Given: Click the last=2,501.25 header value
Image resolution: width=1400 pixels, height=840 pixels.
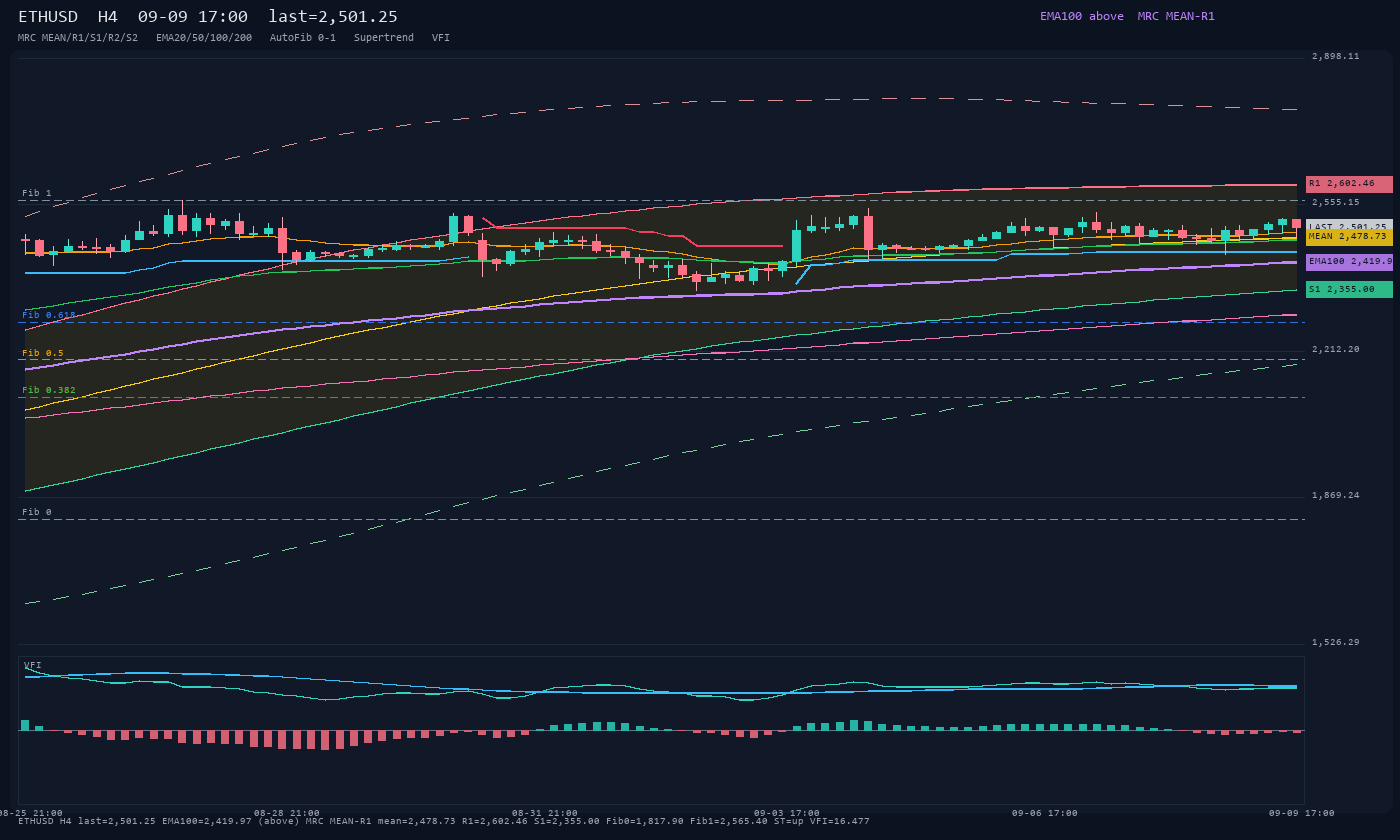Looking at the screenshot, I should coord(333,17).
